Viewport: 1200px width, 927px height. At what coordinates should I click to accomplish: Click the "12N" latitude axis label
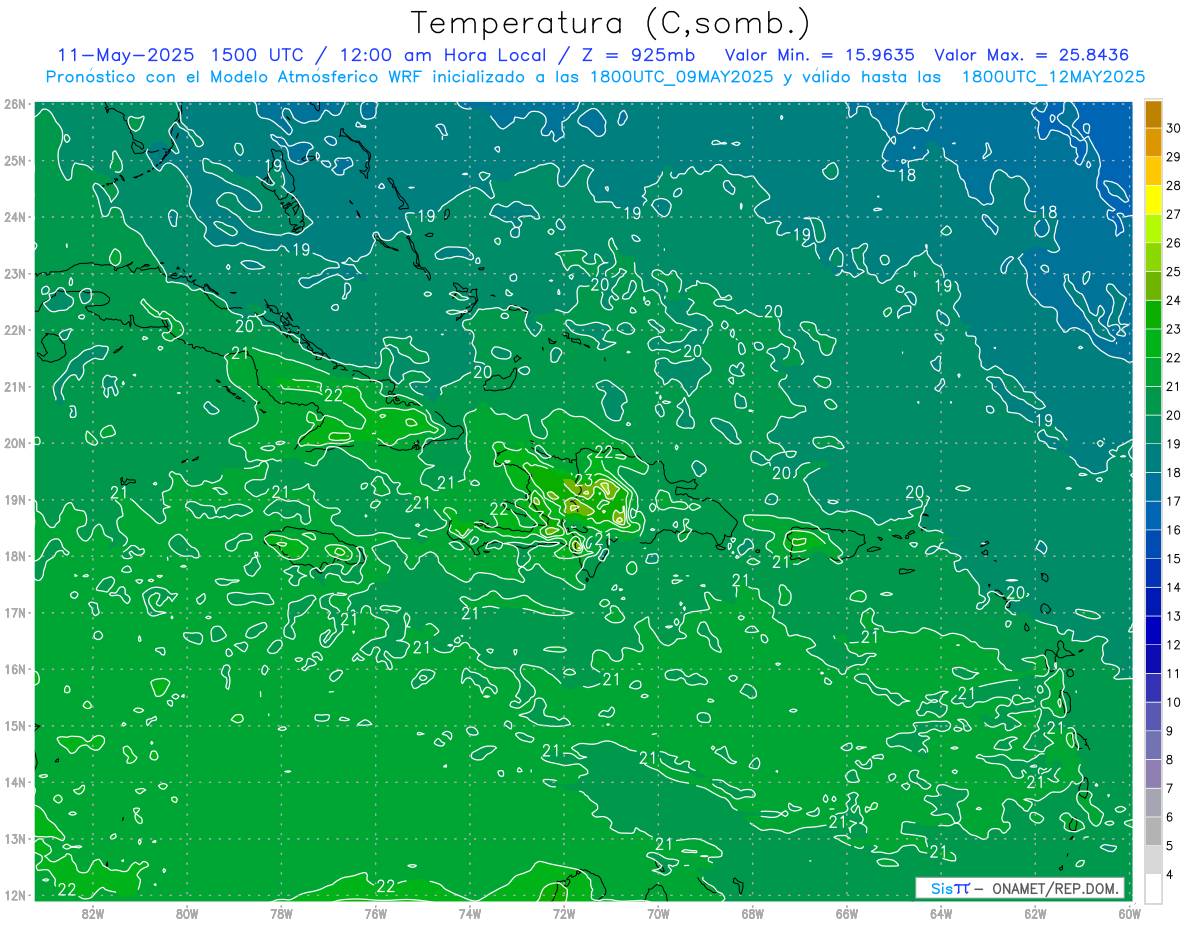15,895
